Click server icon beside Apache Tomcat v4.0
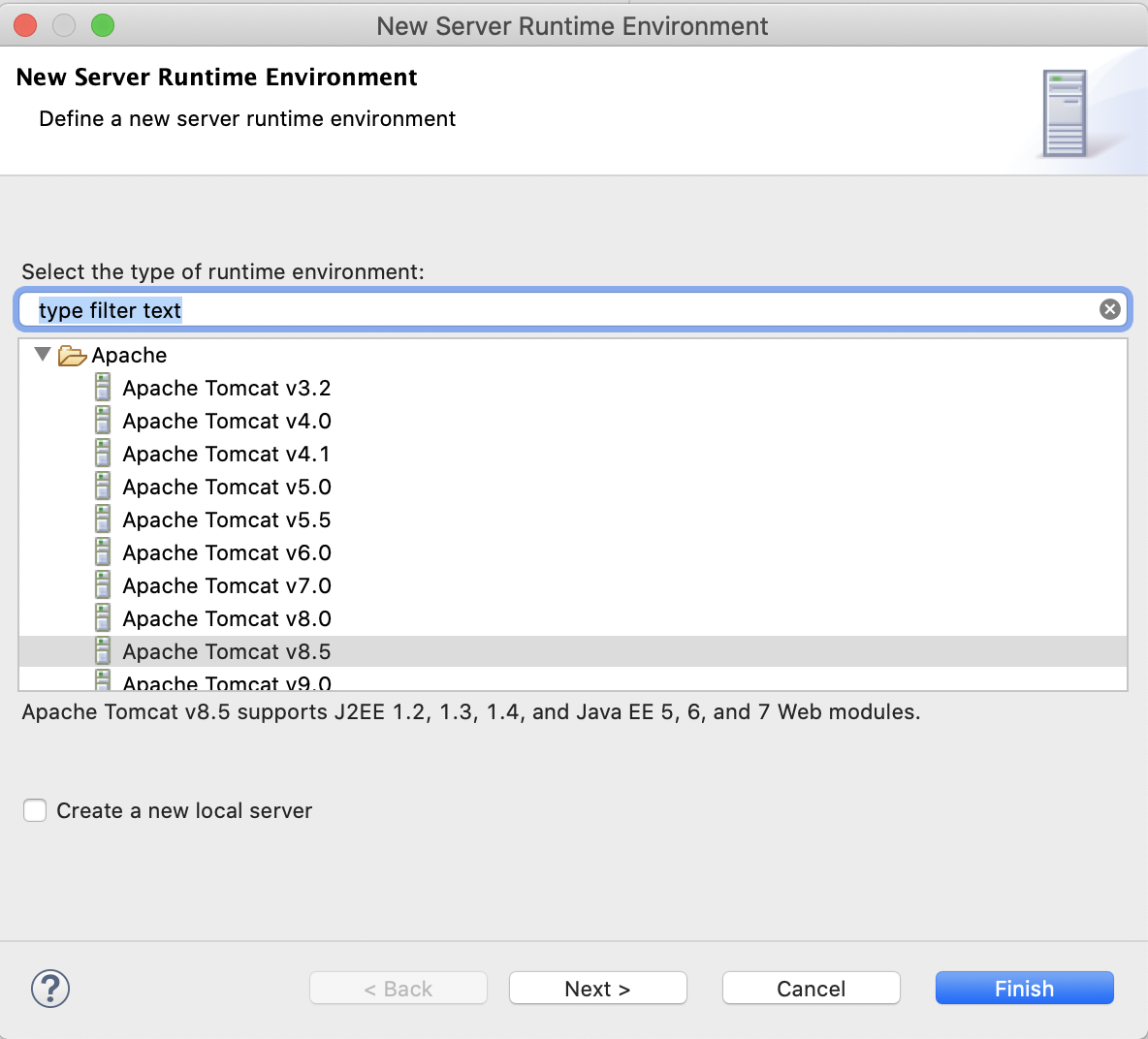This screenshot has height=1039, width=1148. [103, 420]
